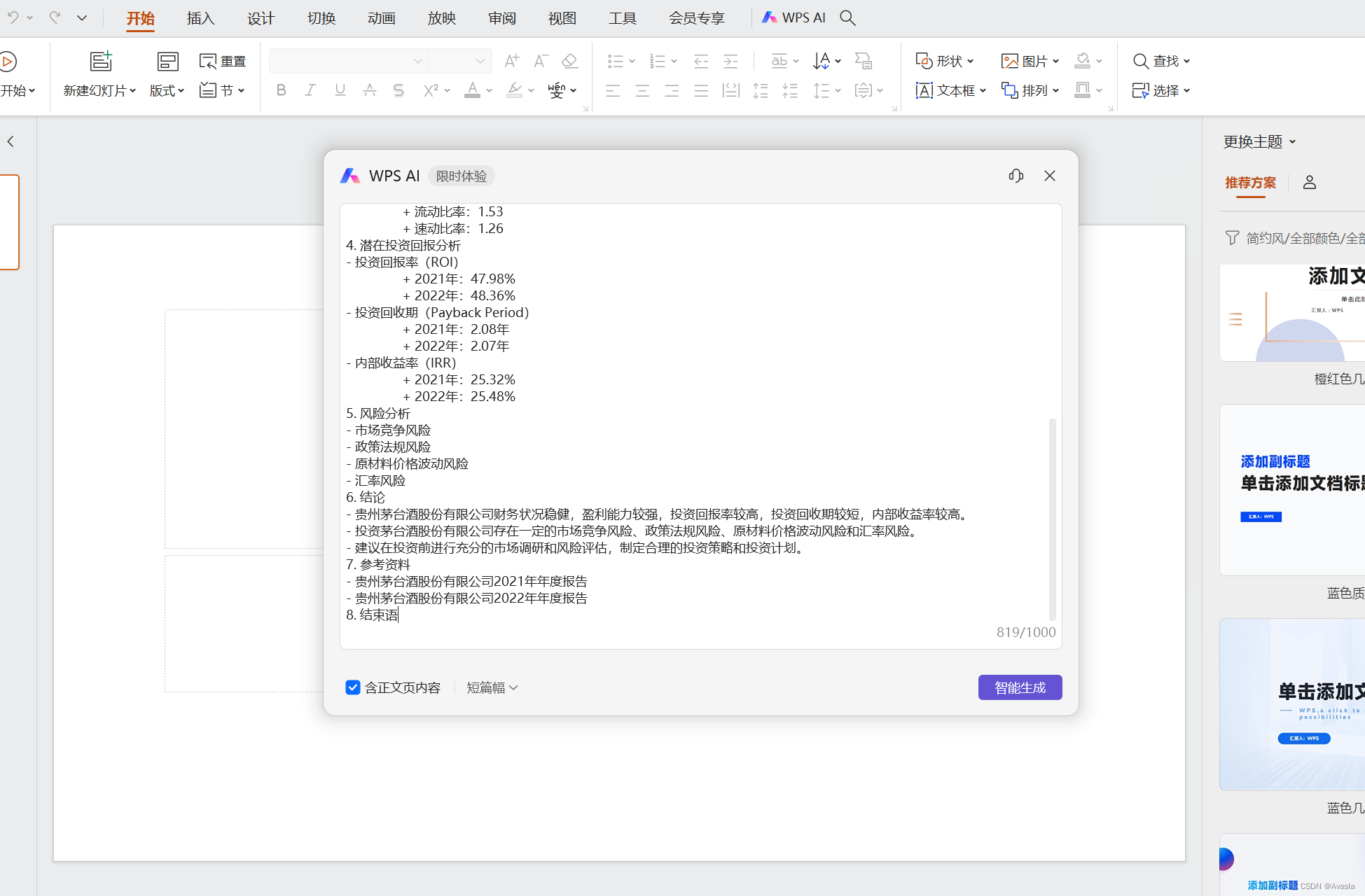This screenshot has height=896, width=1365.
Task: Click inside the WPS AI outline text area
Action: point(700,426)
